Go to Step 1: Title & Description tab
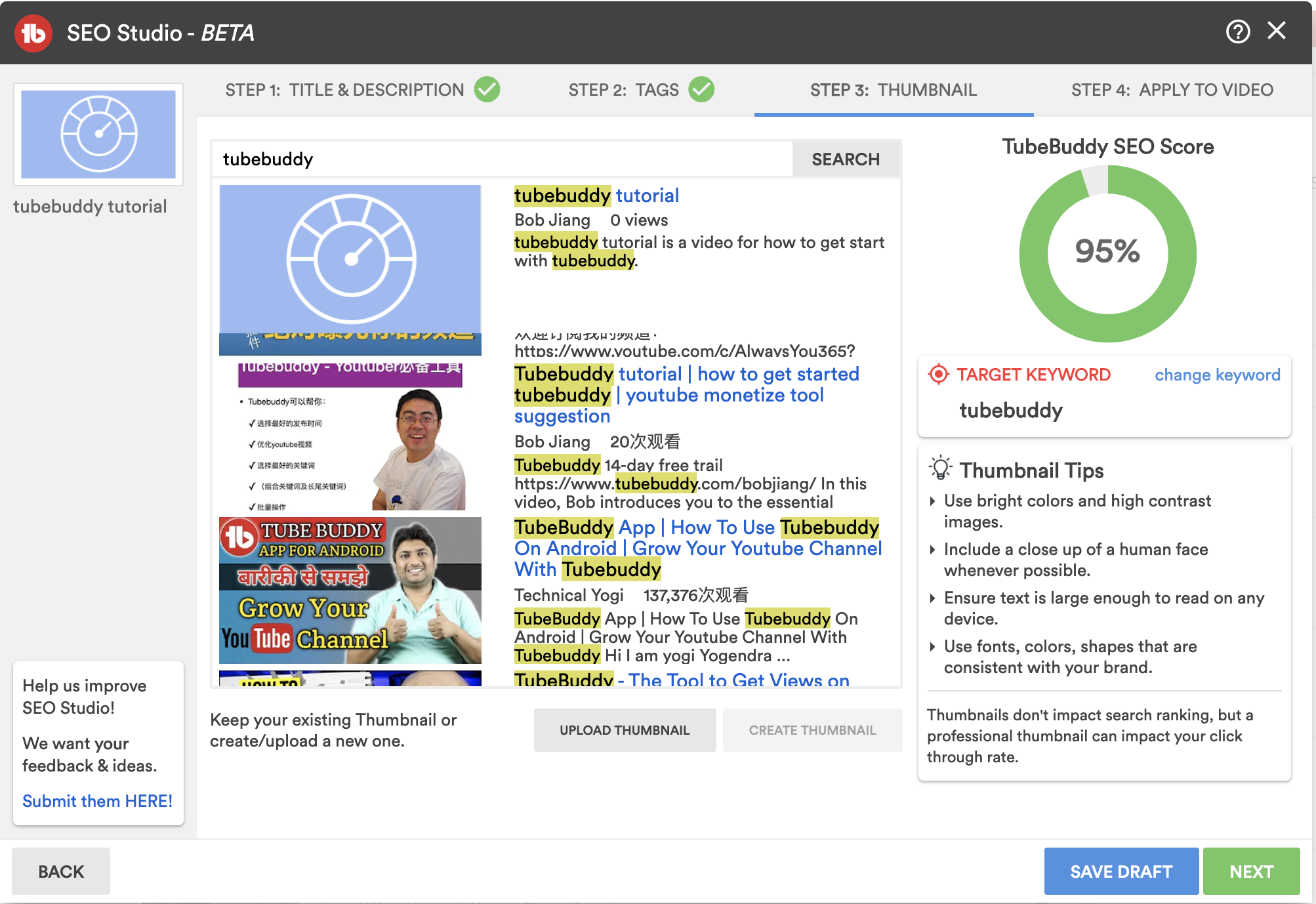Viewport: 1316px width, 904px height. coord(344,90)
